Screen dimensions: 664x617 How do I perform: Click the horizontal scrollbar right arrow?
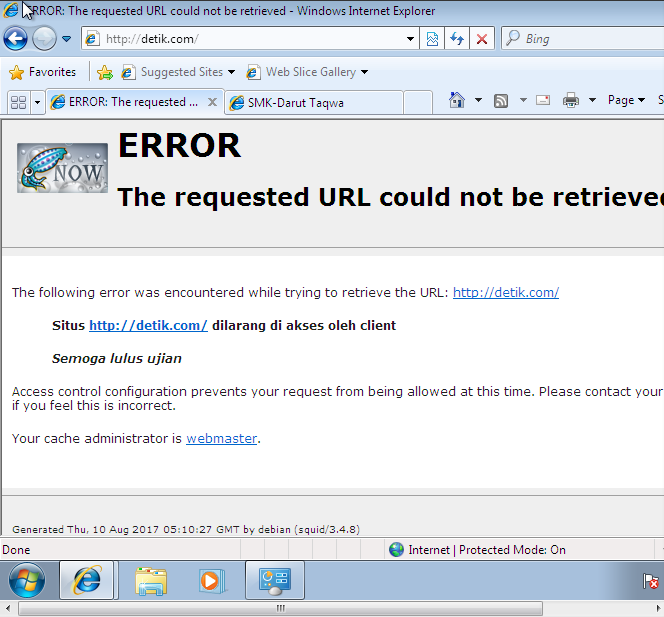click(658, 609)
